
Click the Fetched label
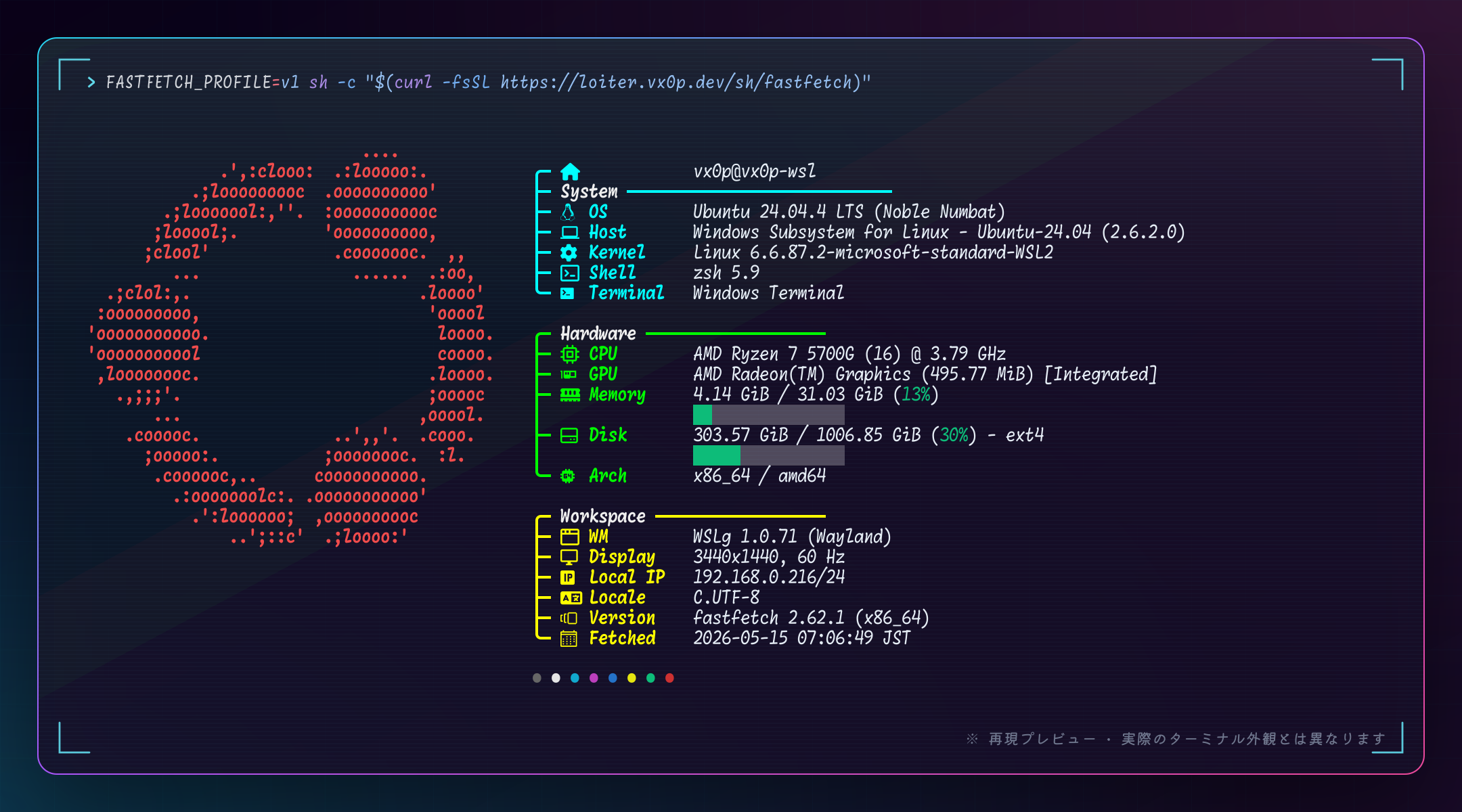coord(622,638)
